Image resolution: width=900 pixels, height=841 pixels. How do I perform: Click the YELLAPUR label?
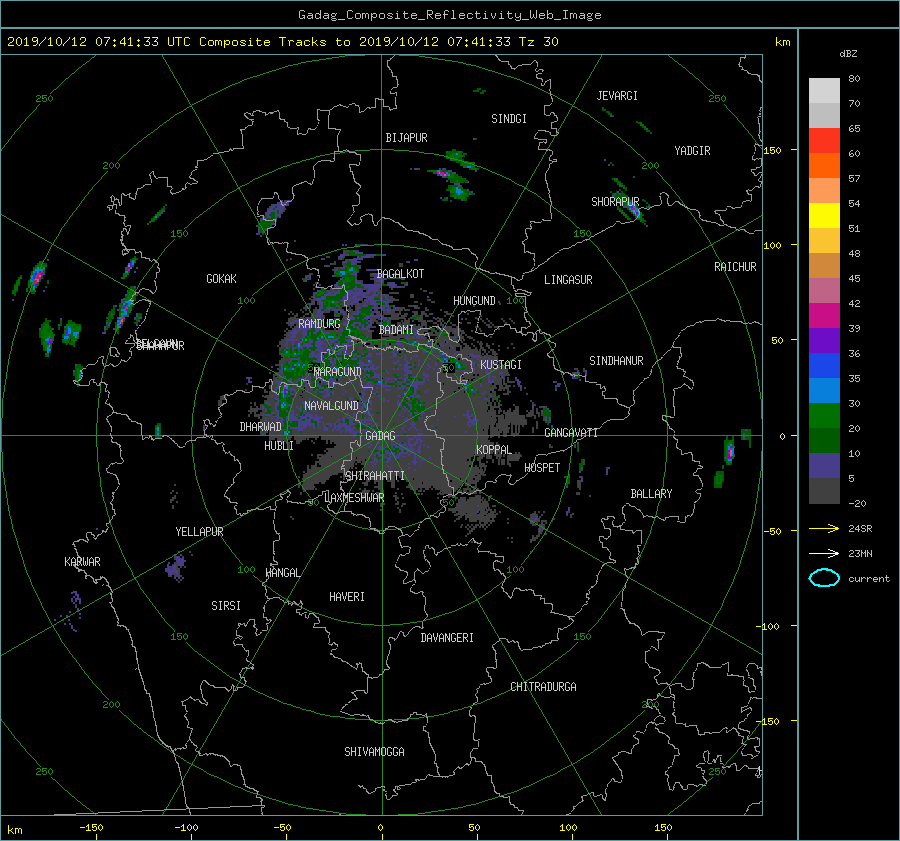(199, 532)
